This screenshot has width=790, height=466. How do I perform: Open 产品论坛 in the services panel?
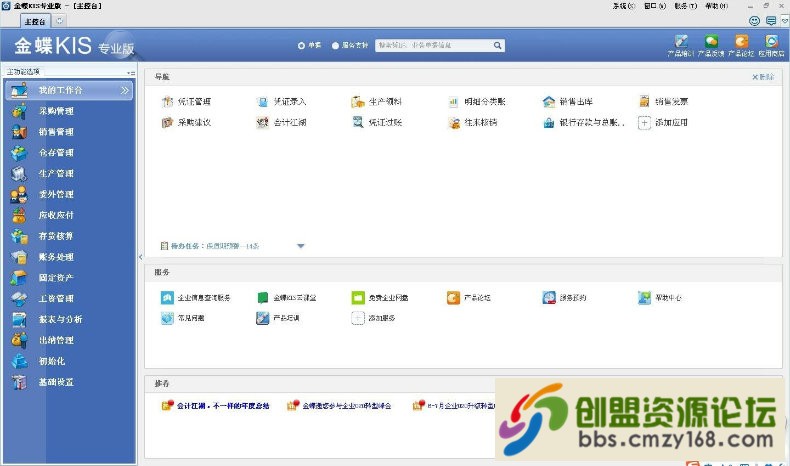point(469,298)
